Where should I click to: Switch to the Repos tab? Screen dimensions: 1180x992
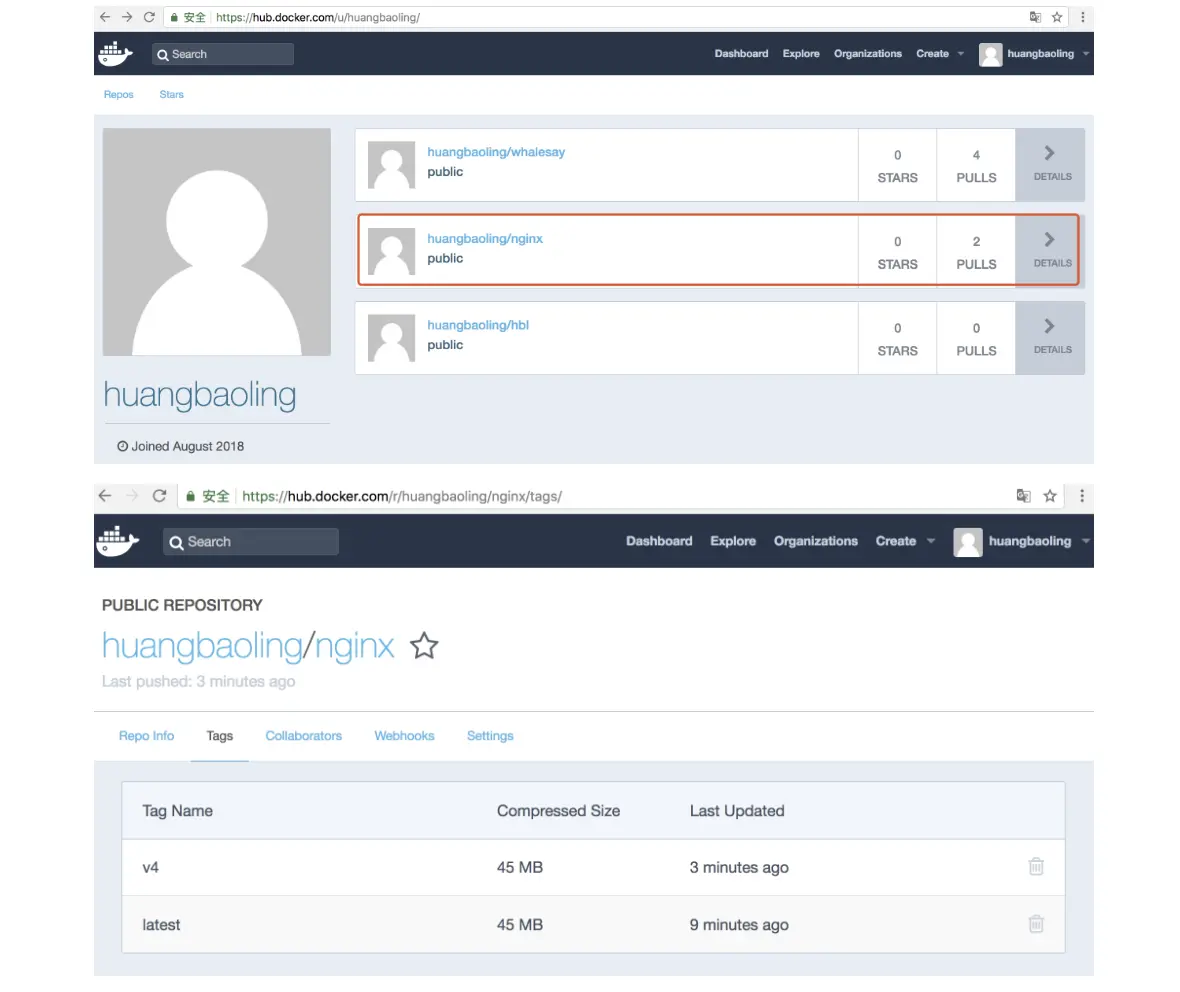(x=119, y=94)
